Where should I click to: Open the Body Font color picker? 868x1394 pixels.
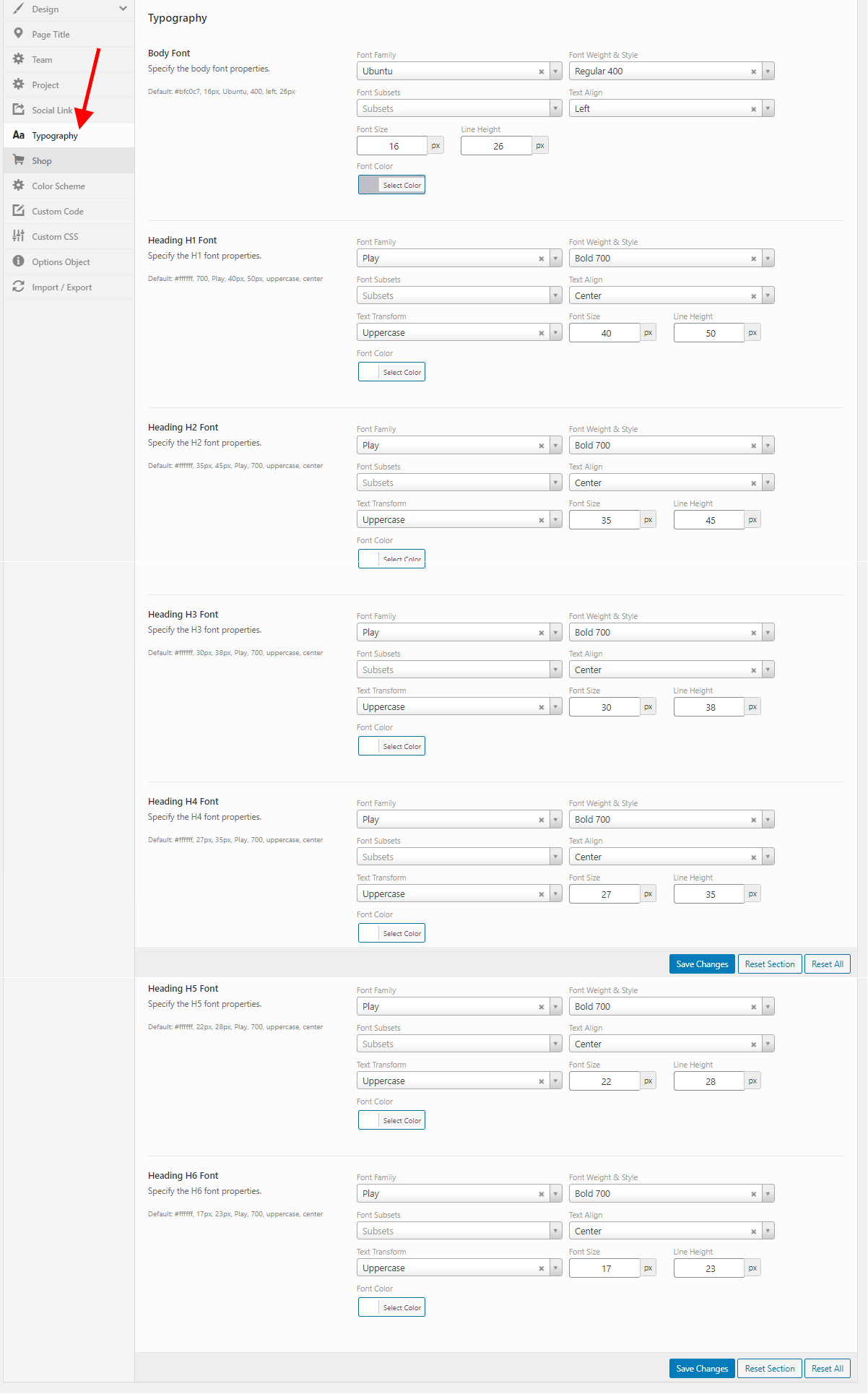tap(391, 185)
